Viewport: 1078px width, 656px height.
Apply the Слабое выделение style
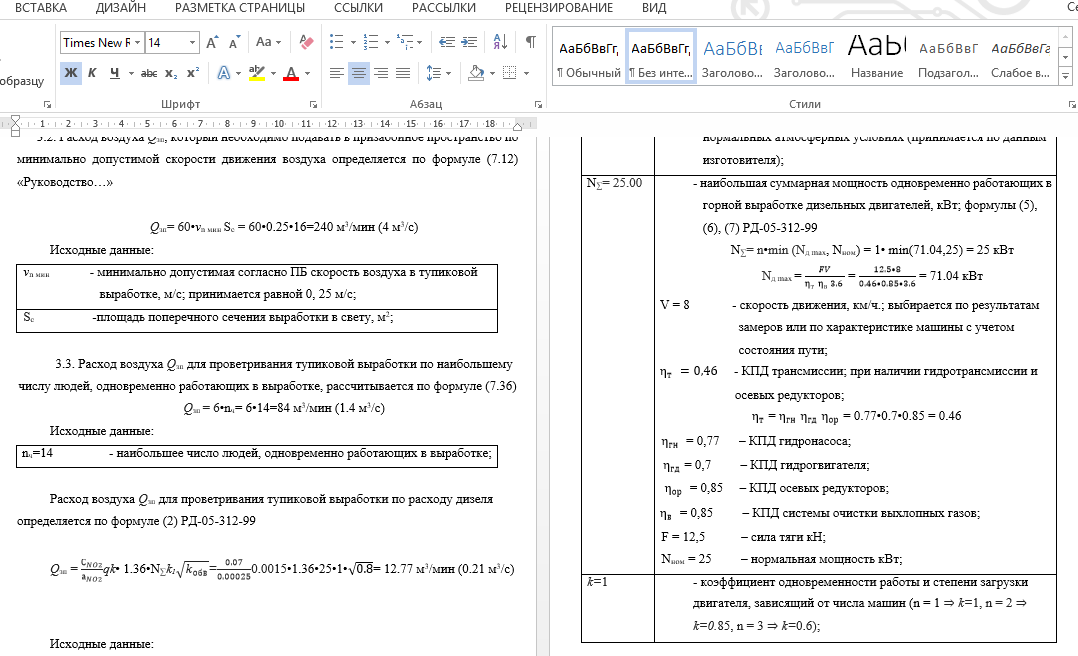coord(1020,57)
